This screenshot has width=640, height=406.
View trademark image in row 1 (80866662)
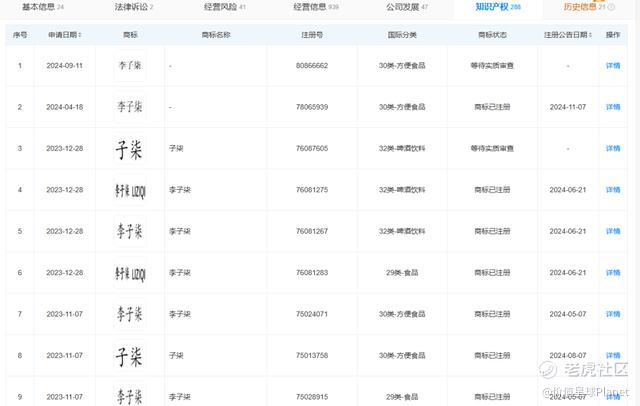130,65
